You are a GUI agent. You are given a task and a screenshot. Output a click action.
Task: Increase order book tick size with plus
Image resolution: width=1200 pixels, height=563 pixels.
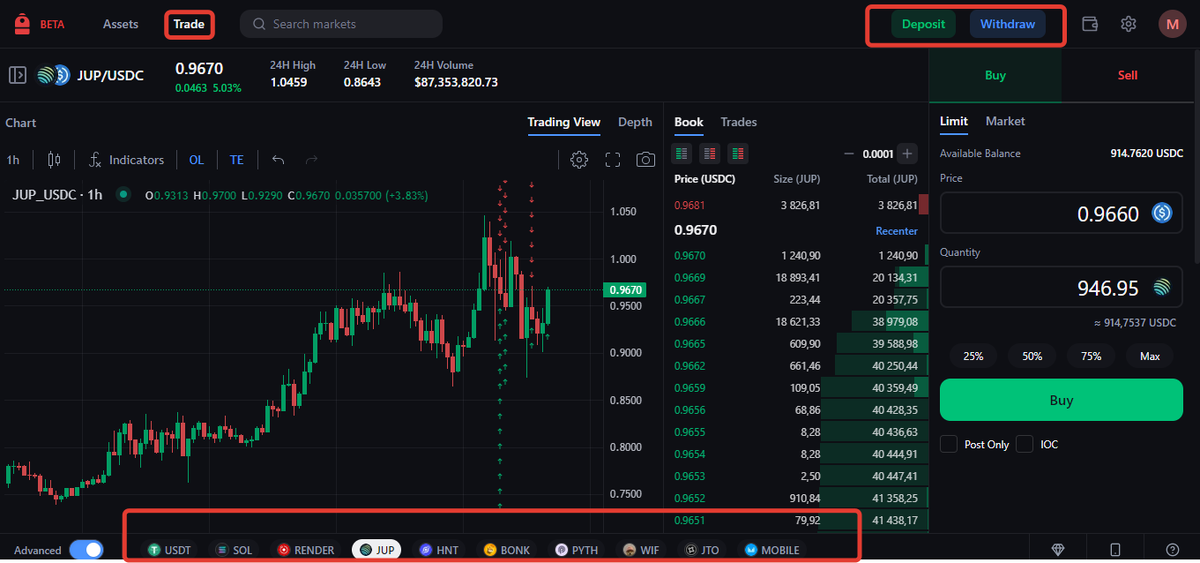907,154
